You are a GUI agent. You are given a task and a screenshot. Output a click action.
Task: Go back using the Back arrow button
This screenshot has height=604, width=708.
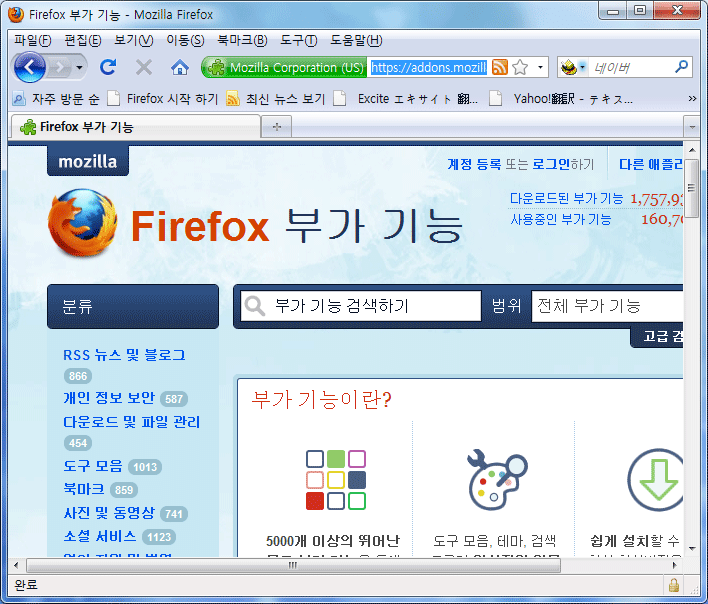29,68
